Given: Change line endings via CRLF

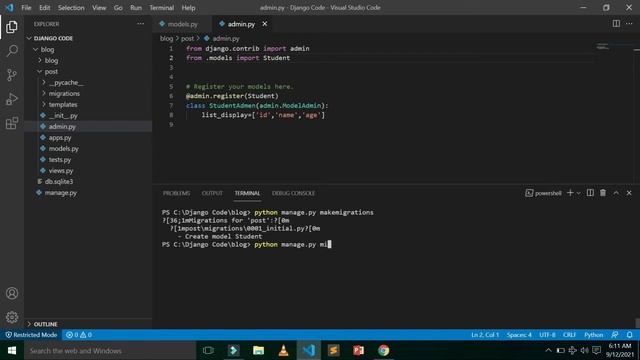Looking at the screenshot, I should [569, 335].
